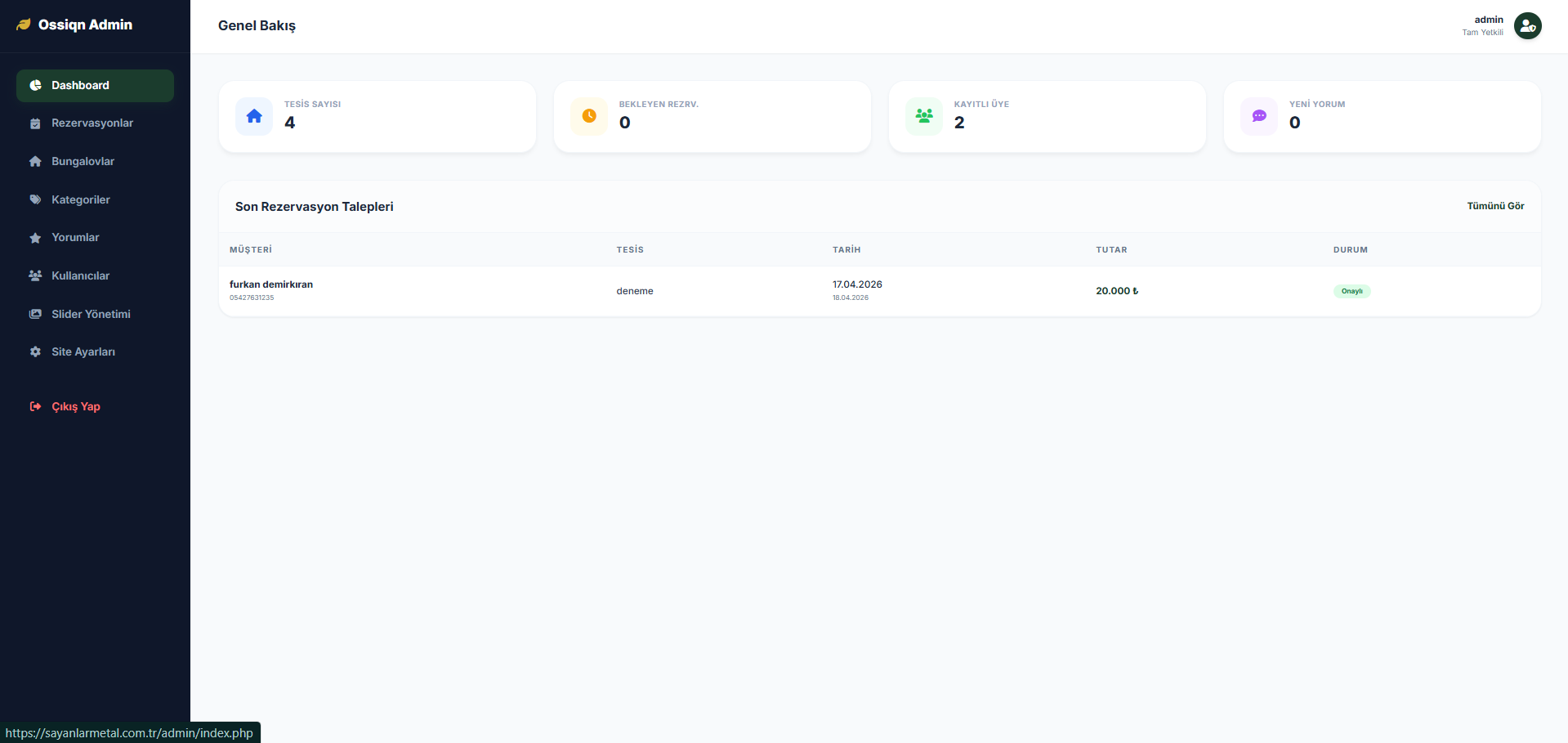Click the Kayıtlı Üye value 2
Viewport: 1568px width, 743px height.
[959, 123]
